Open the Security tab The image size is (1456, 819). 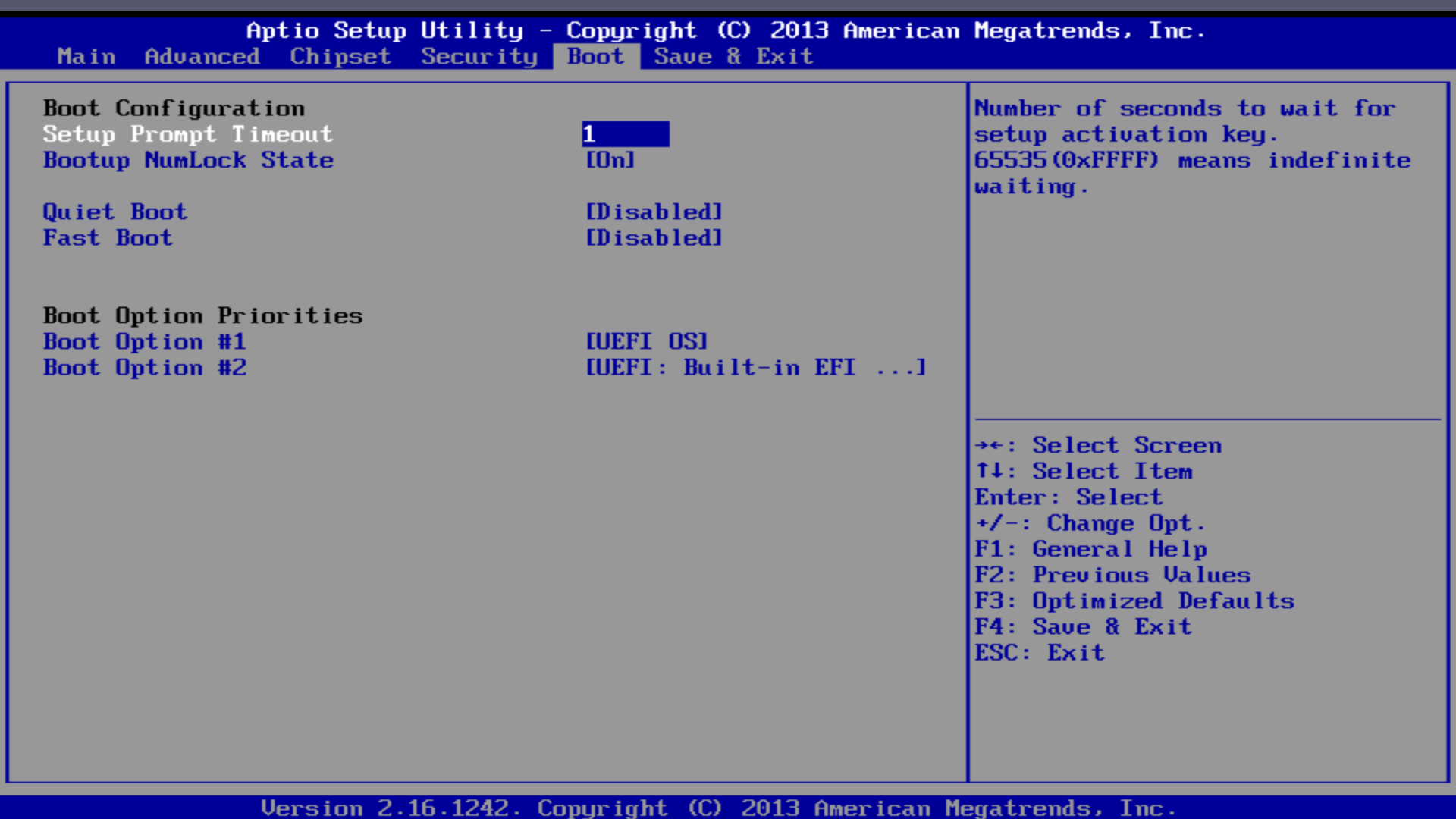click(479, 57)
